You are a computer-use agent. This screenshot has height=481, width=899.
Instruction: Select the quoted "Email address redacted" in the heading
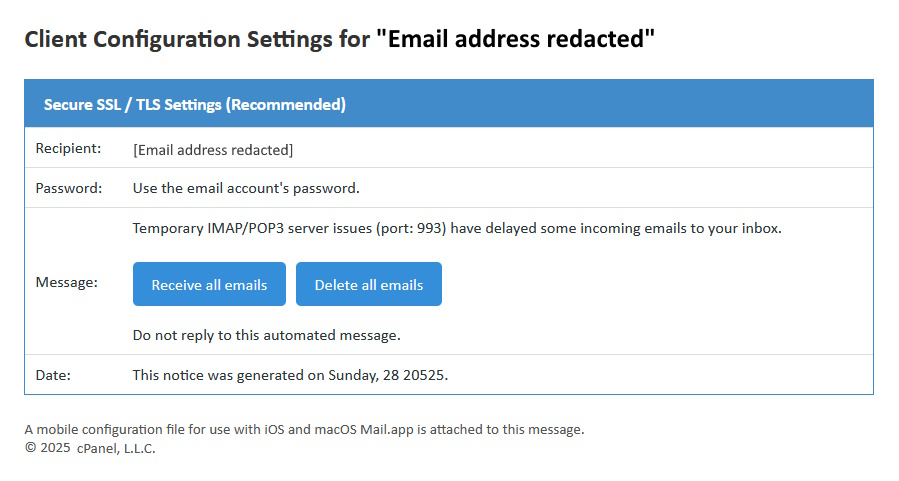[x=516, y=40]
